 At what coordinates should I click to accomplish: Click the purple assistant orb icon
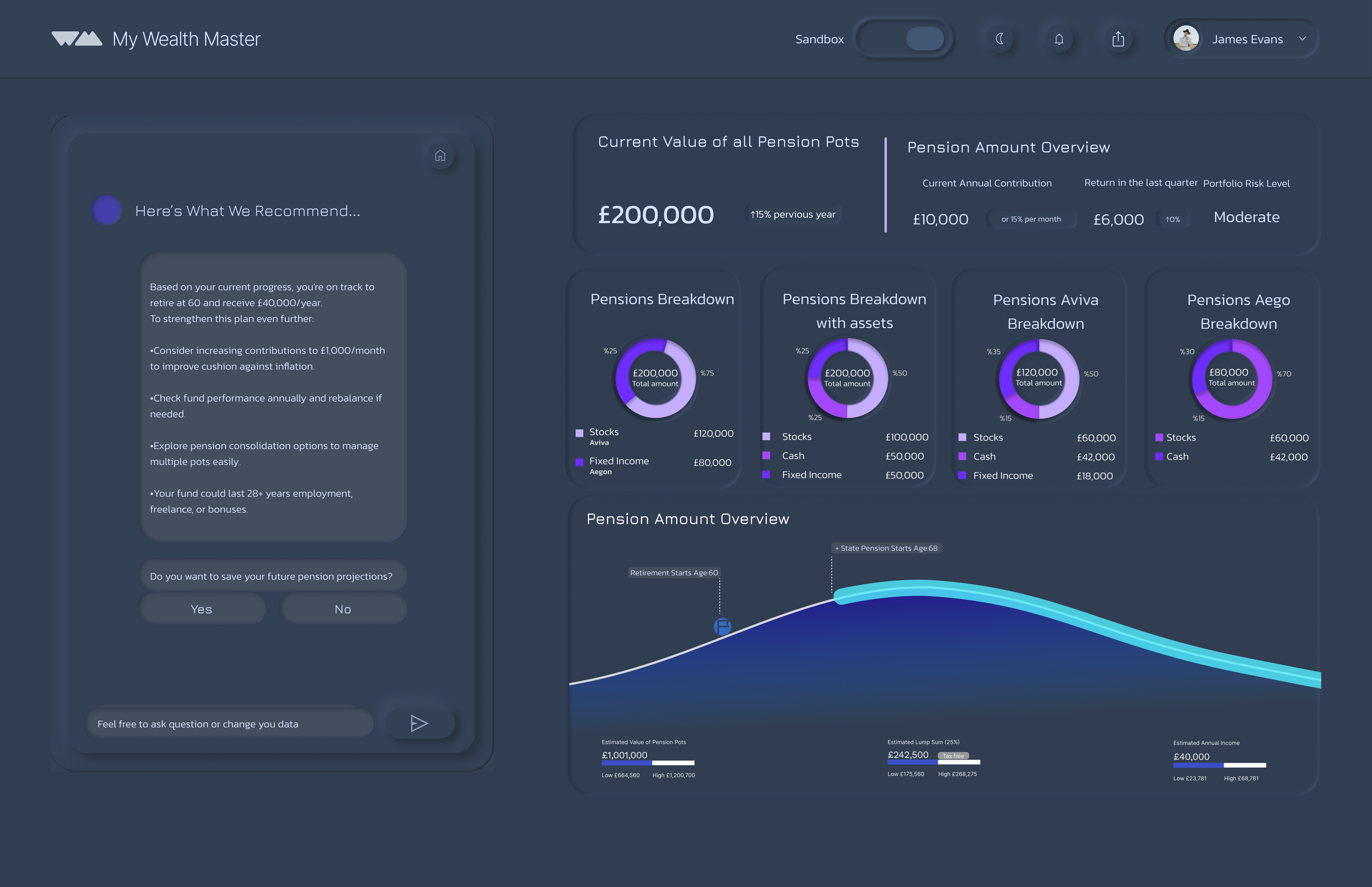[106, 210]
